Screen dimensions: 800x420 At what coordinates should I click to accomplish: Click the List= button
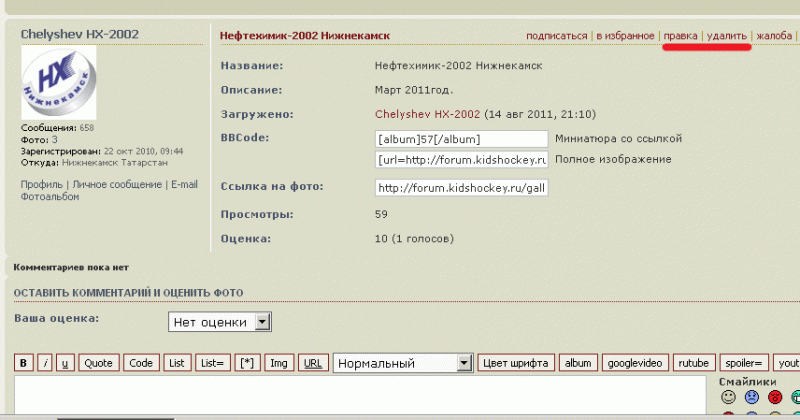[x=213, y=363]
